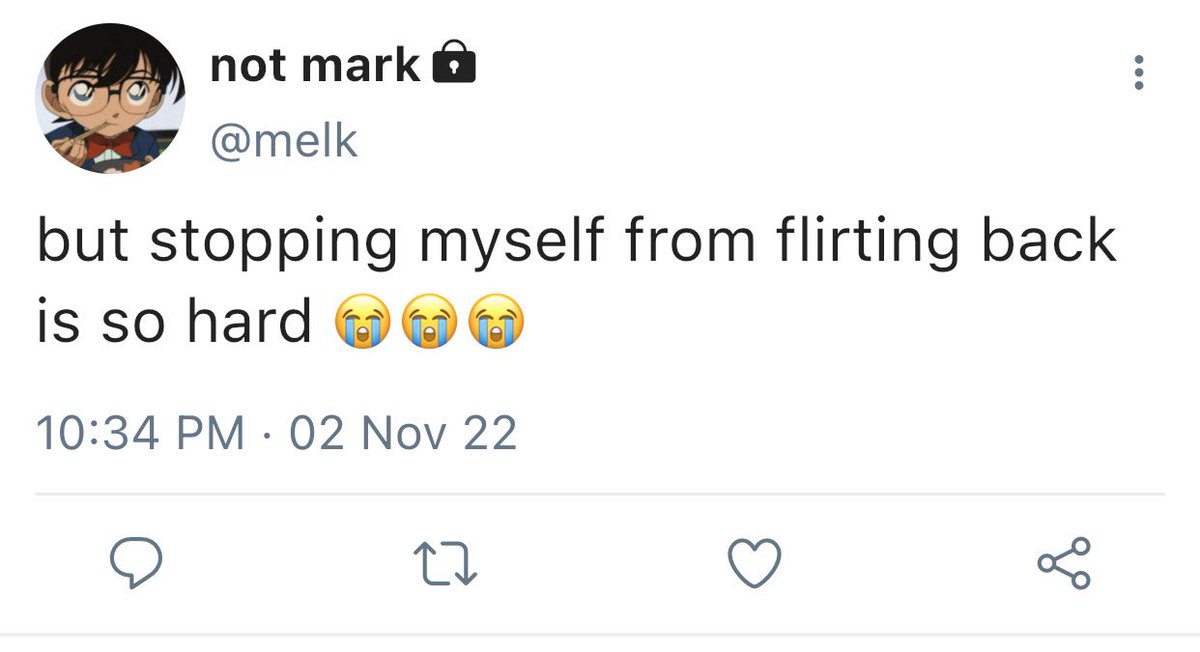Open the three-dot more options menu
Viewport: 1200px width, 652px height.
coord(1137,74)
